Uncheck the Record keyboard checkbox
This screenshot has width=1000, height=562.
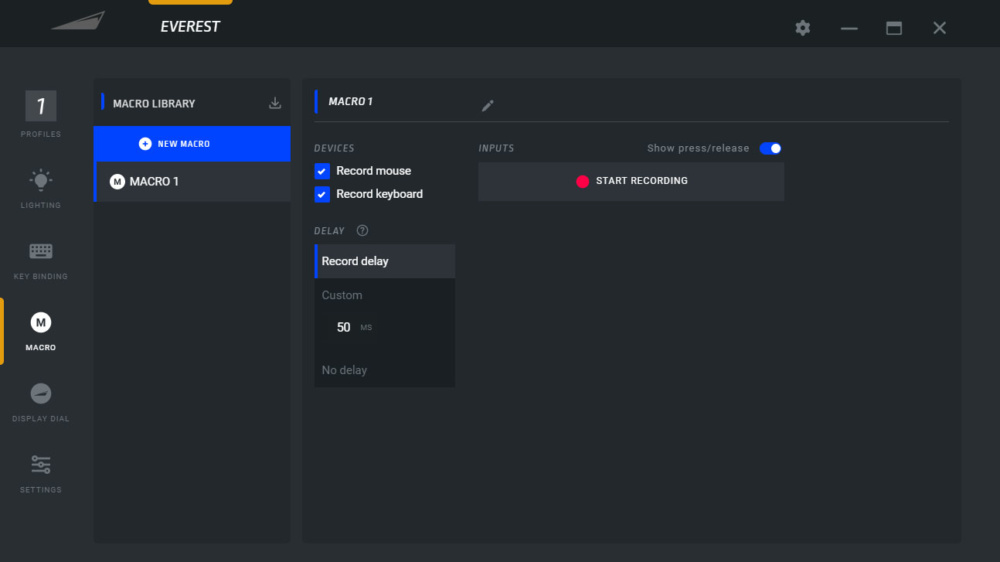pos(322,194)
